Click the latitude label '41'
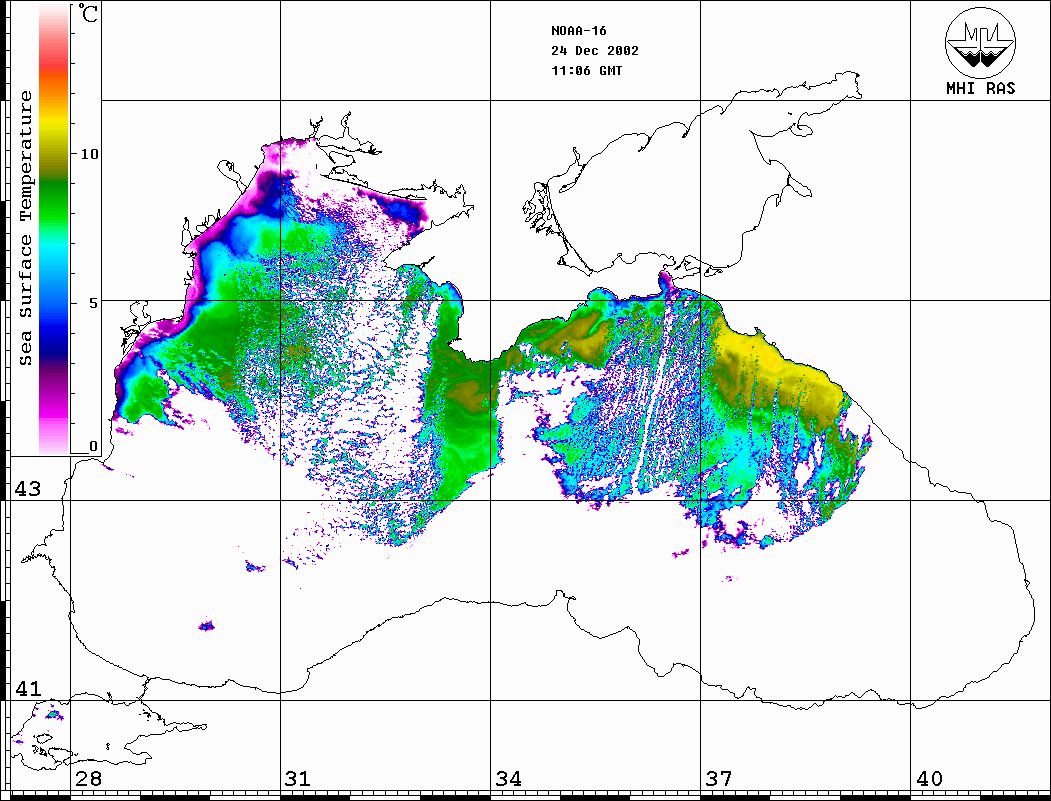Screen dimensions: 1051x801 [27, 688]
